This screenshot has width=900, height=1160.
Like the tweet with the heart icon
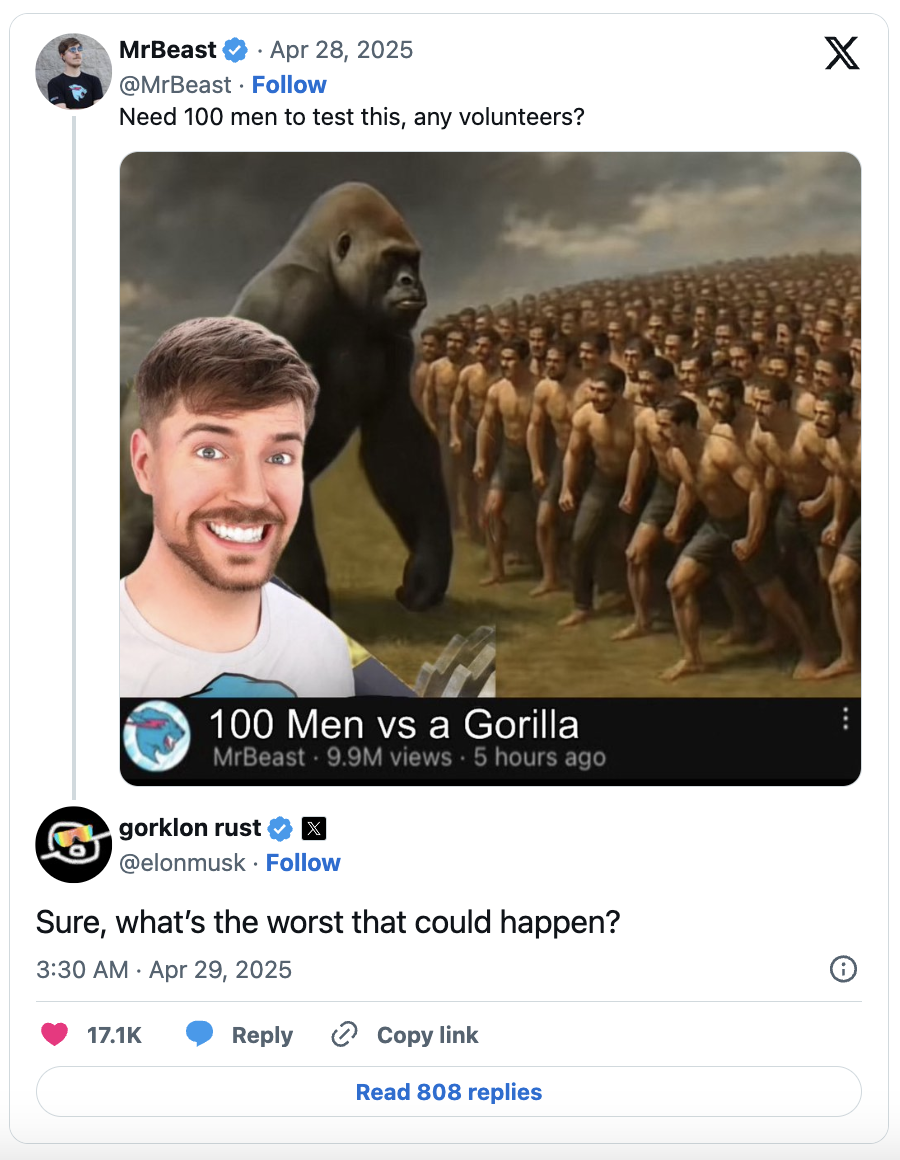pyautogui.click(x=54, y=1035)
